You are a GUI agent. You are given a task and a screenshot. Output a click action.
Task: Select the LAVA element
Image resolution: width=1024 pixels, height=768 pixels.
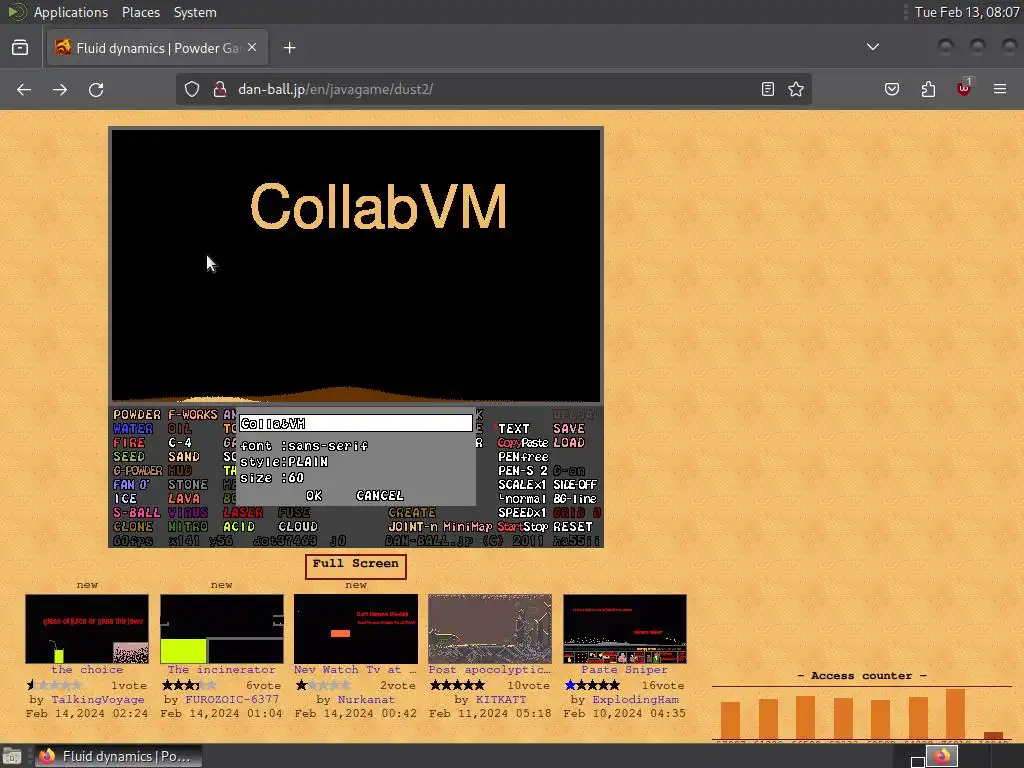(184, 499)
